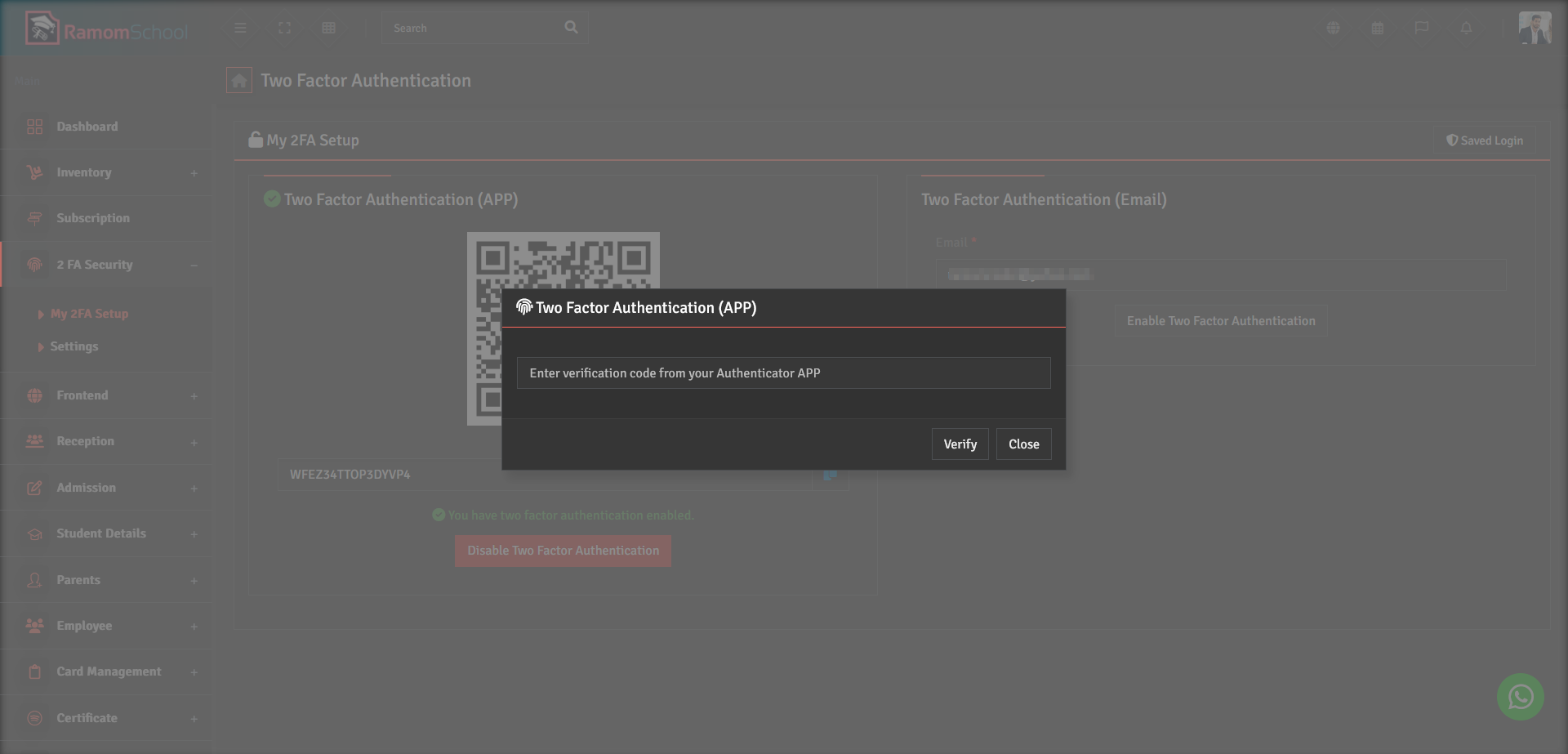
Task: Expand the Inventory sidebar section
Action: point(106,172)
